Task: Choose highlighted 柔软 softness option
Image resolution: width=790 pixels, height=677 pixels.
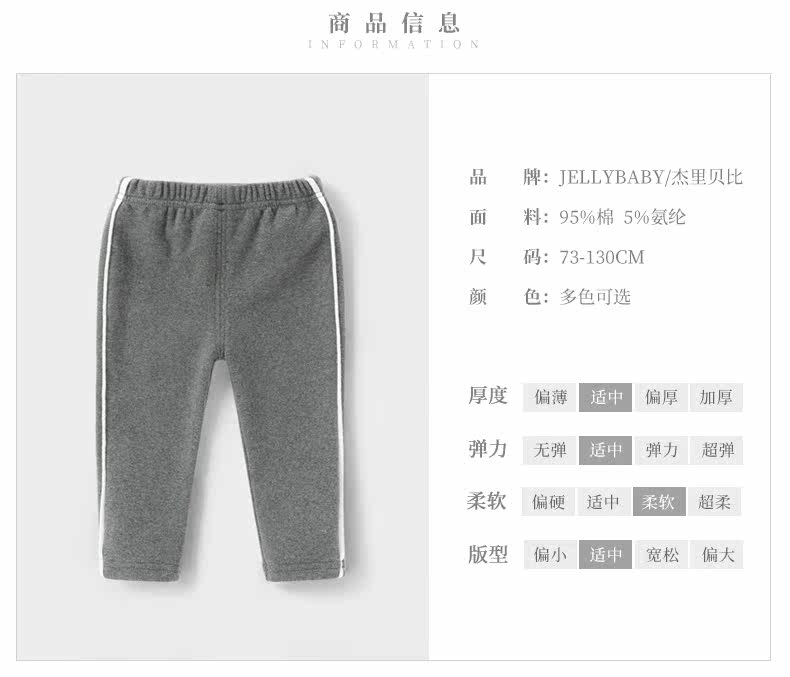Action: coord(659,502)
